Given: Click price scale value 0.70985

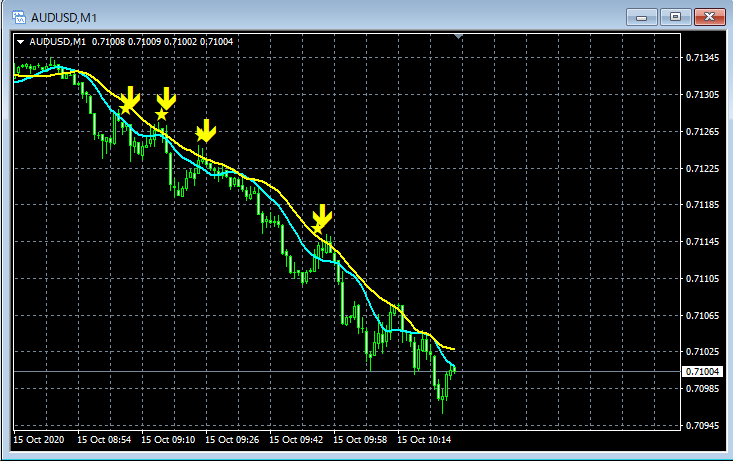Looking at the screenshot, I should (702, 388).
